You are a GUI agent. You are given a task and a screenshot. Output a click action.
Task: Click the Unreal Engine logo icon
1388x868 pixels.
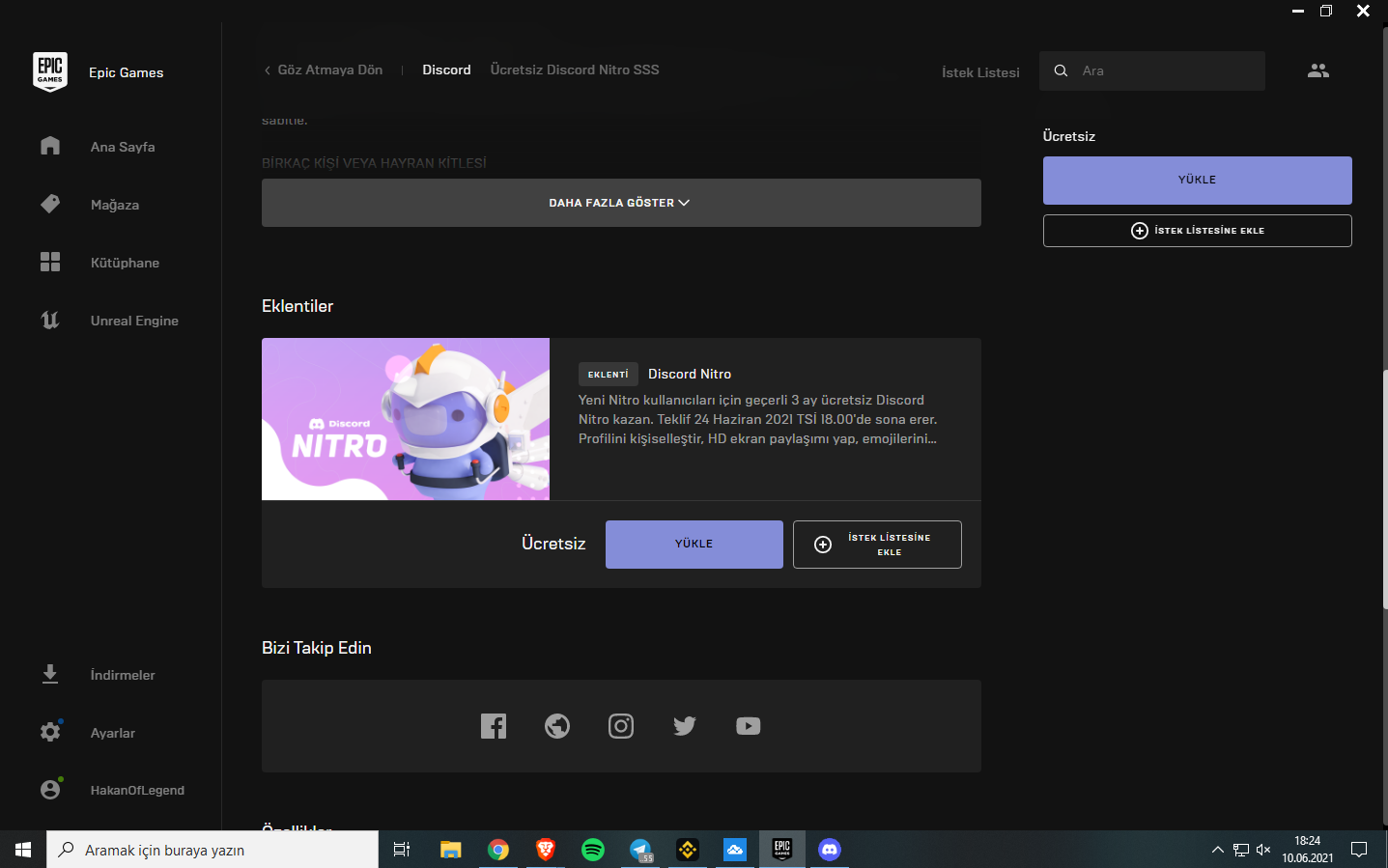tap(50, 320)
